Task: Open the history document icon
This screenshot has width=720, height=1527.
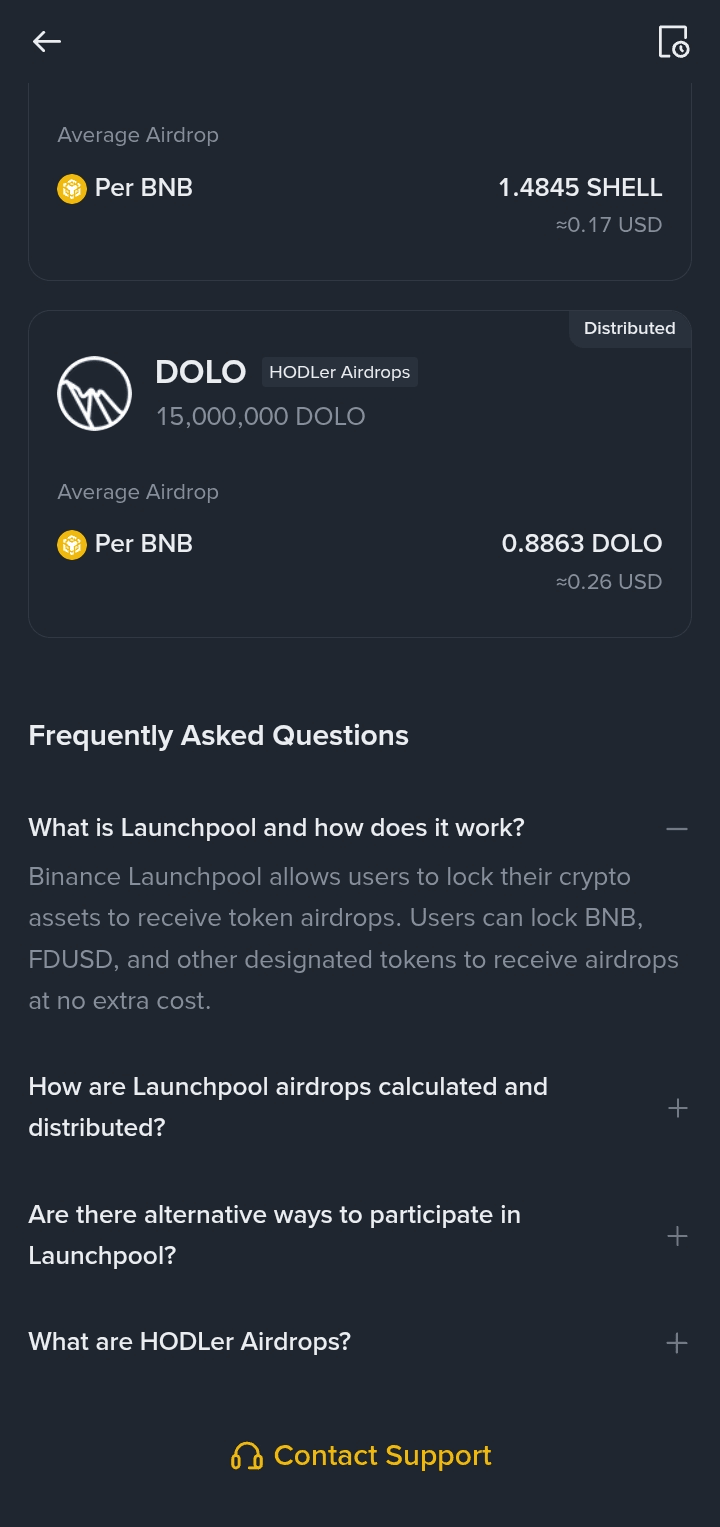Action: 673,42
